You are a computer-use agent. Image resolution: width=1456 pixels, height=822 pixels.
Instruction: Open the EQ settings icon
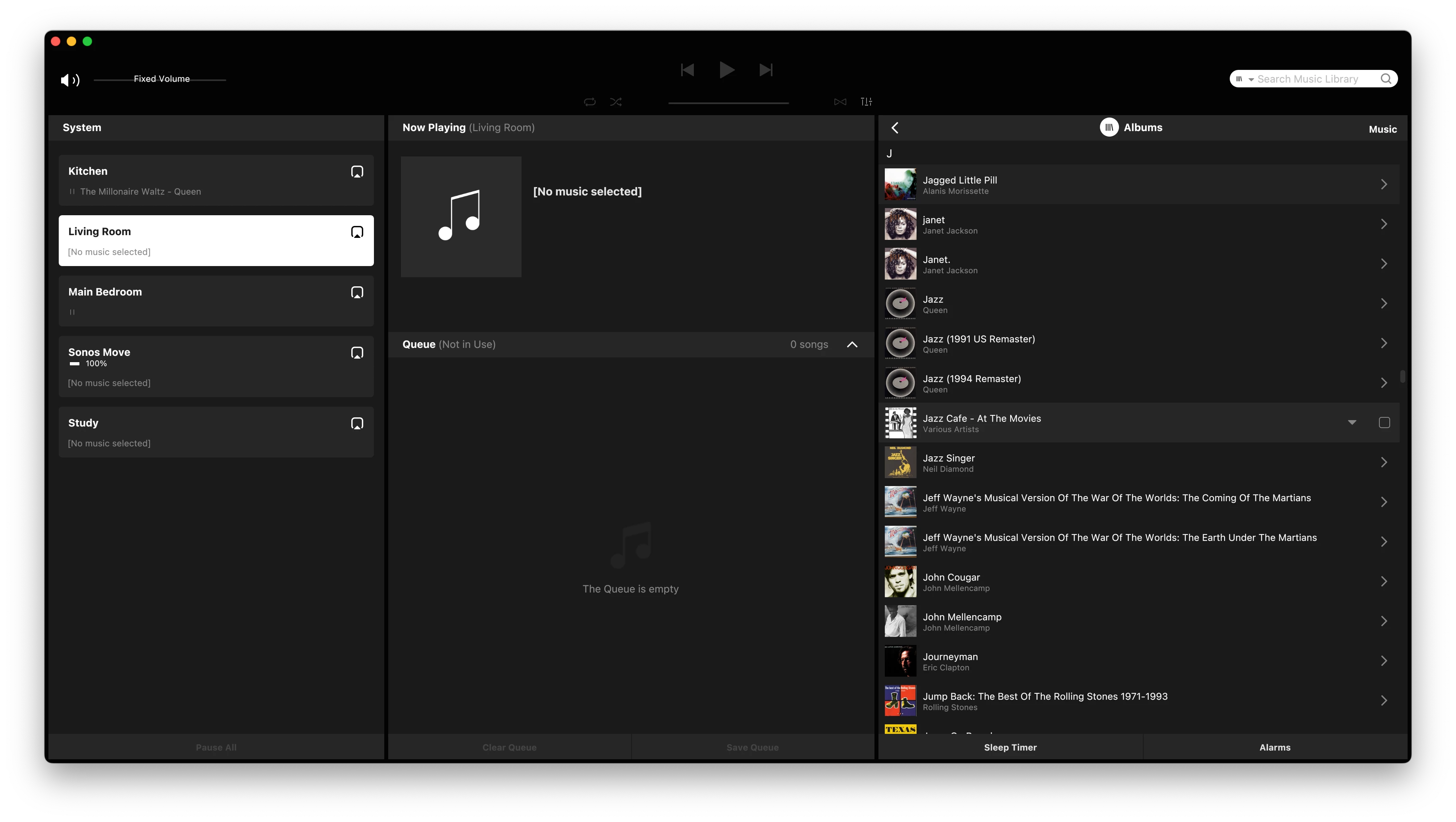[866, 102]
